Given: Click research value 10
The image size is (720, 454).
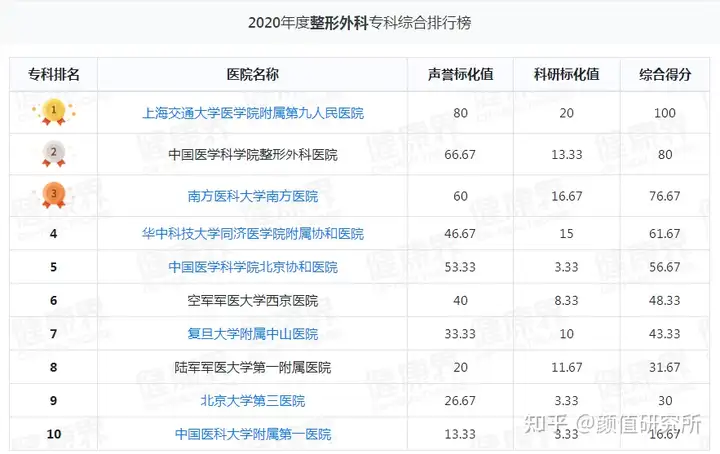Looking at the screenshot, I should pyautogui.click(x=567, y=334).
